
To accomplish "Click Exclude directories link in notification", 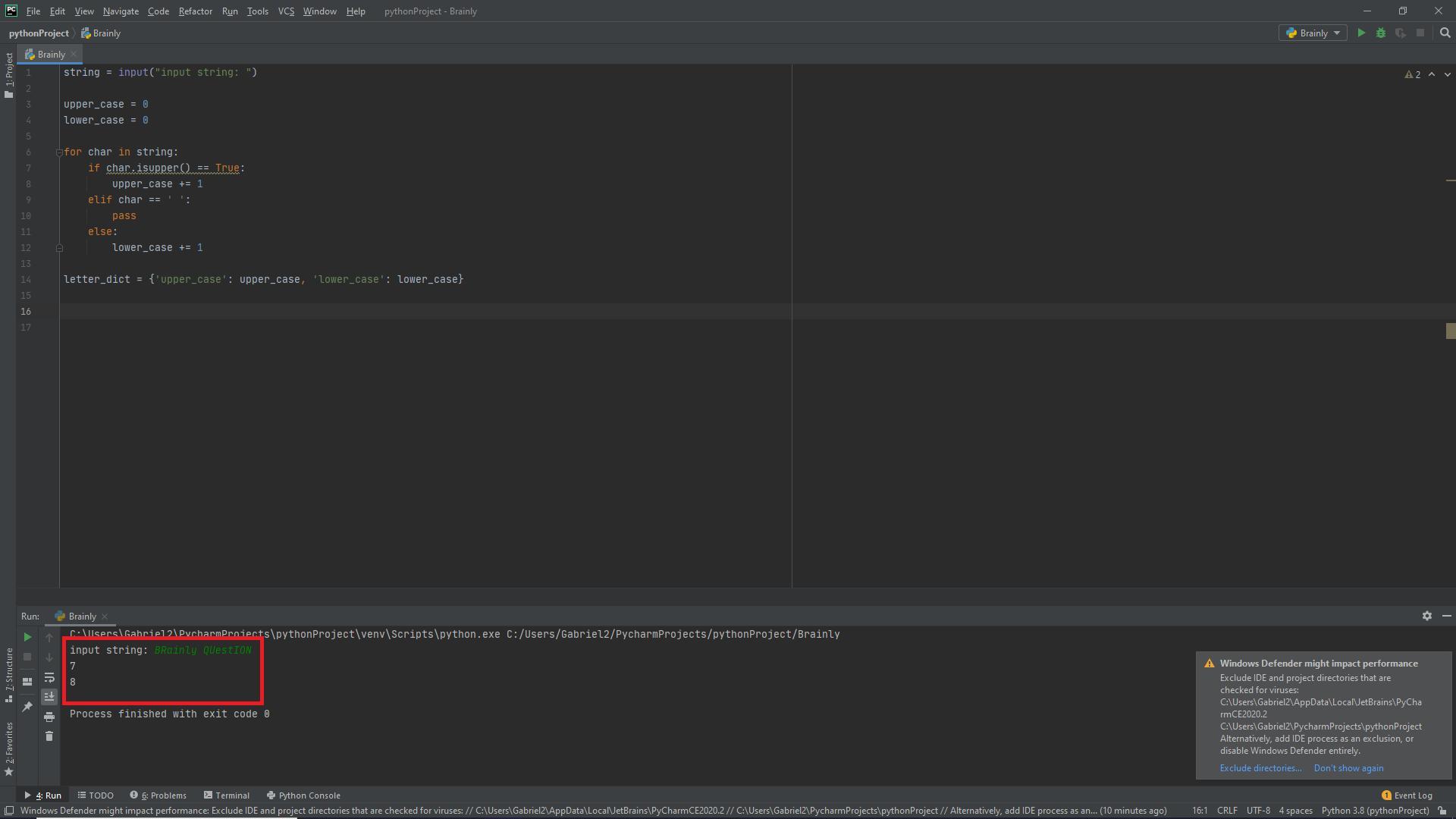I will point(1260,768).
